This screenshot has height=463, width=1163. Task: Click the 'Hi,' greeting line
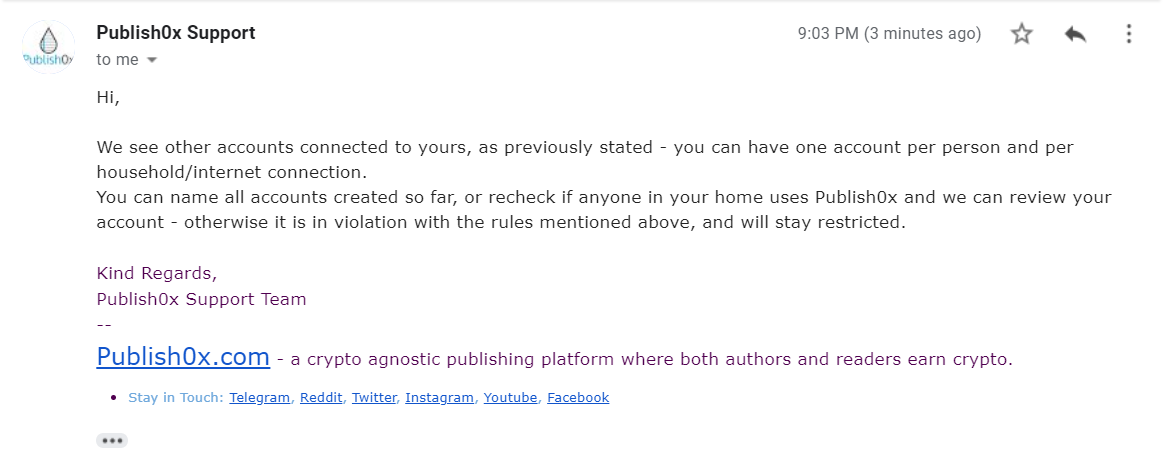click(108, 97)
